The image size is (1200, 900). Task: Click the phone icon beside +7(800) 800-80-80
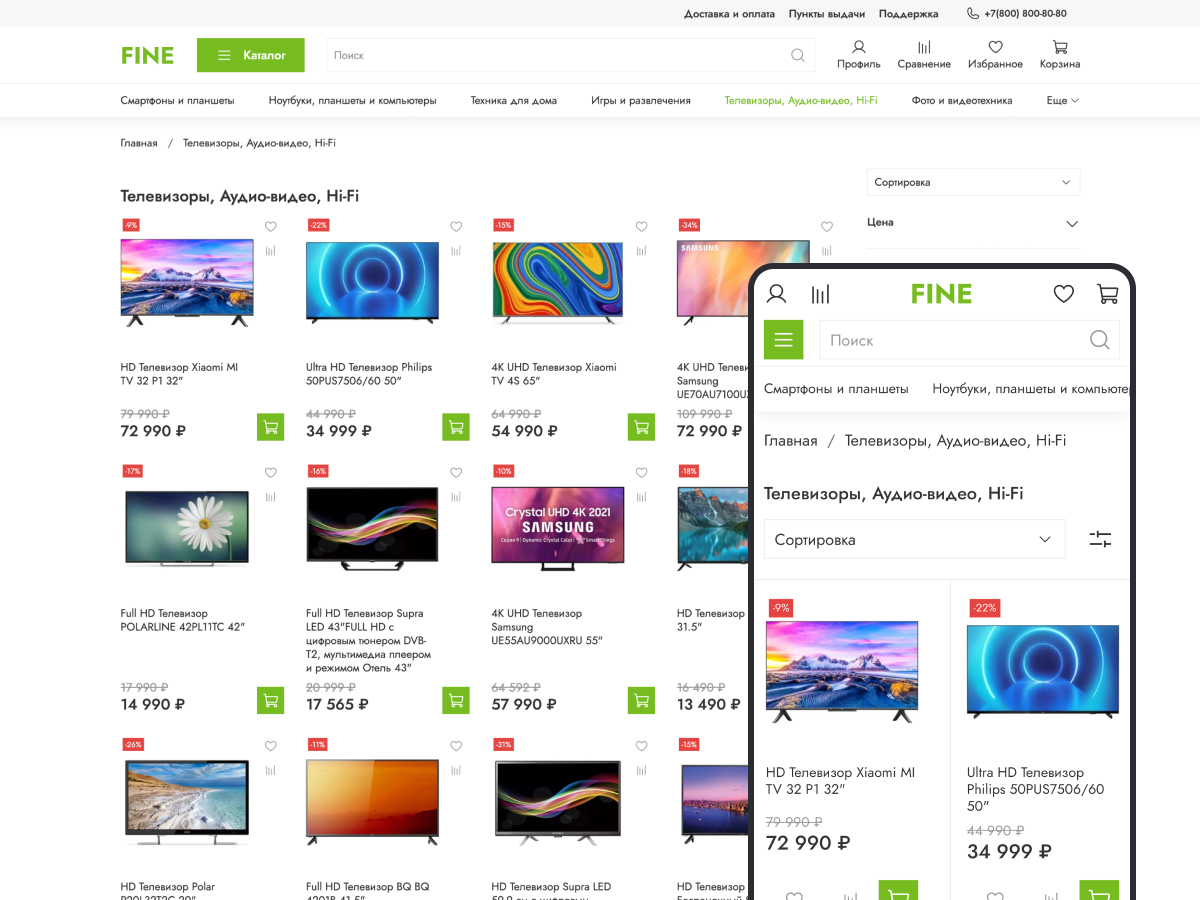pyautogui.click(x=973, y=14)
